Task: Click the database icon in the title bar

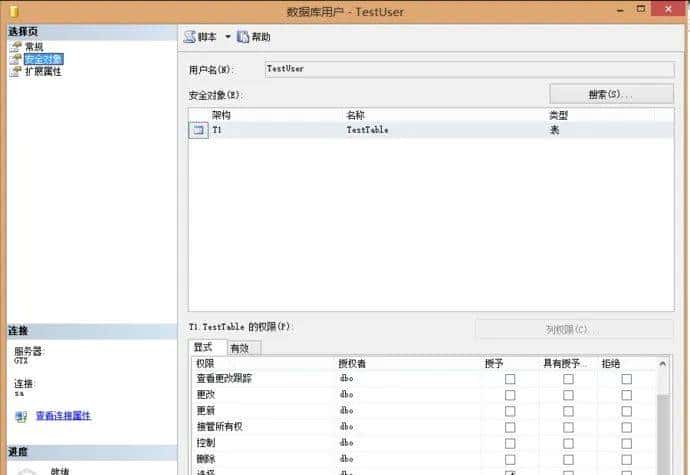Action: click(x=14, y=11)
